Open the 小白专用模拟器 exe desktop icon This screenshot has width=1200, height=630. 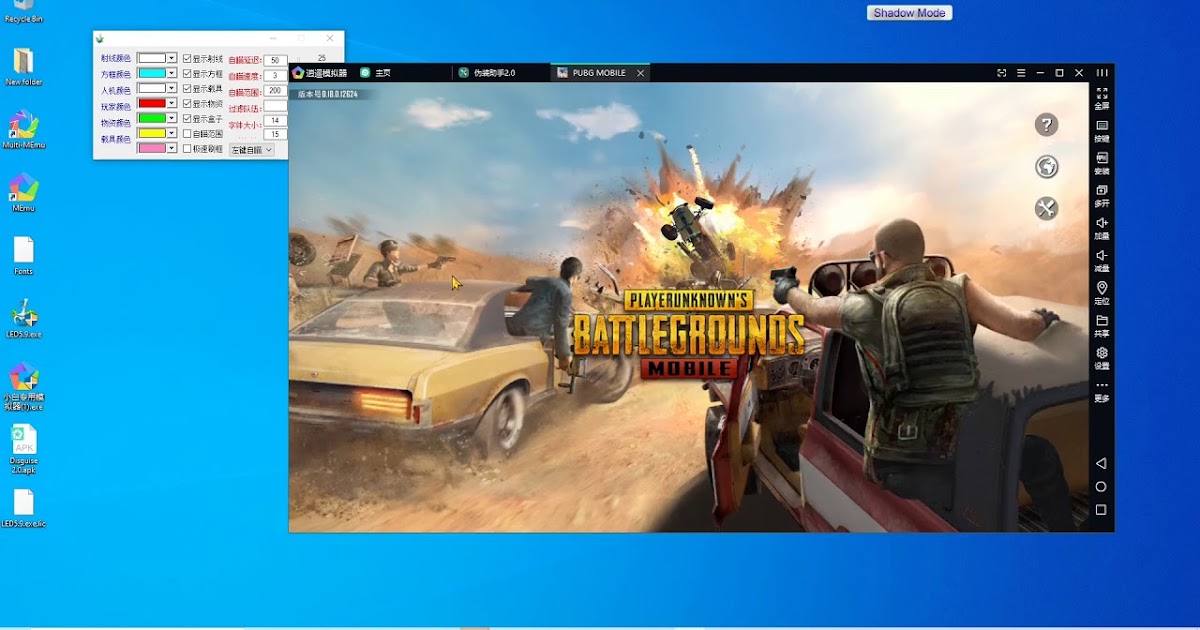(23, 386)
